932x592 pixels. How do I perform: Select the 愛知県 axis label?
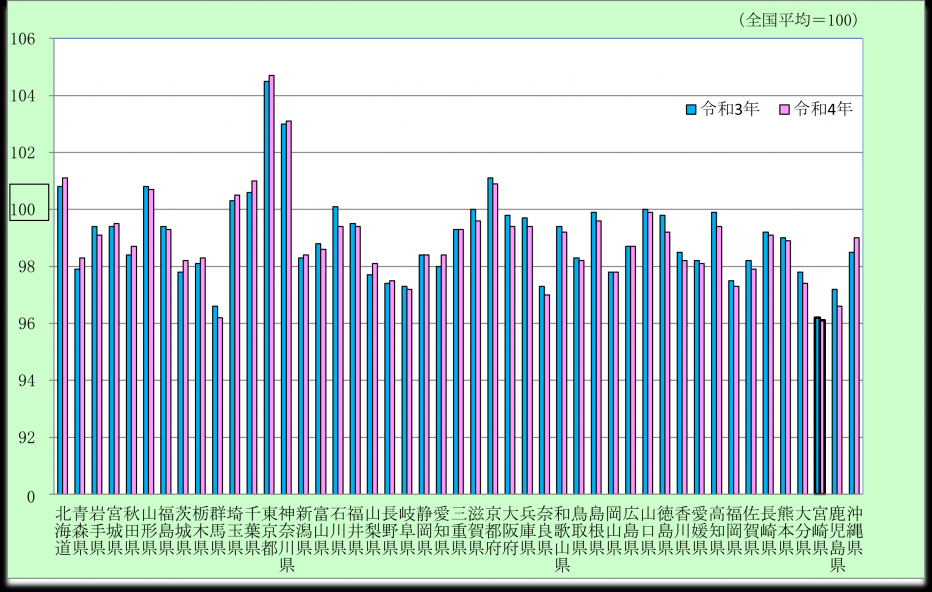tap(442, 531)
